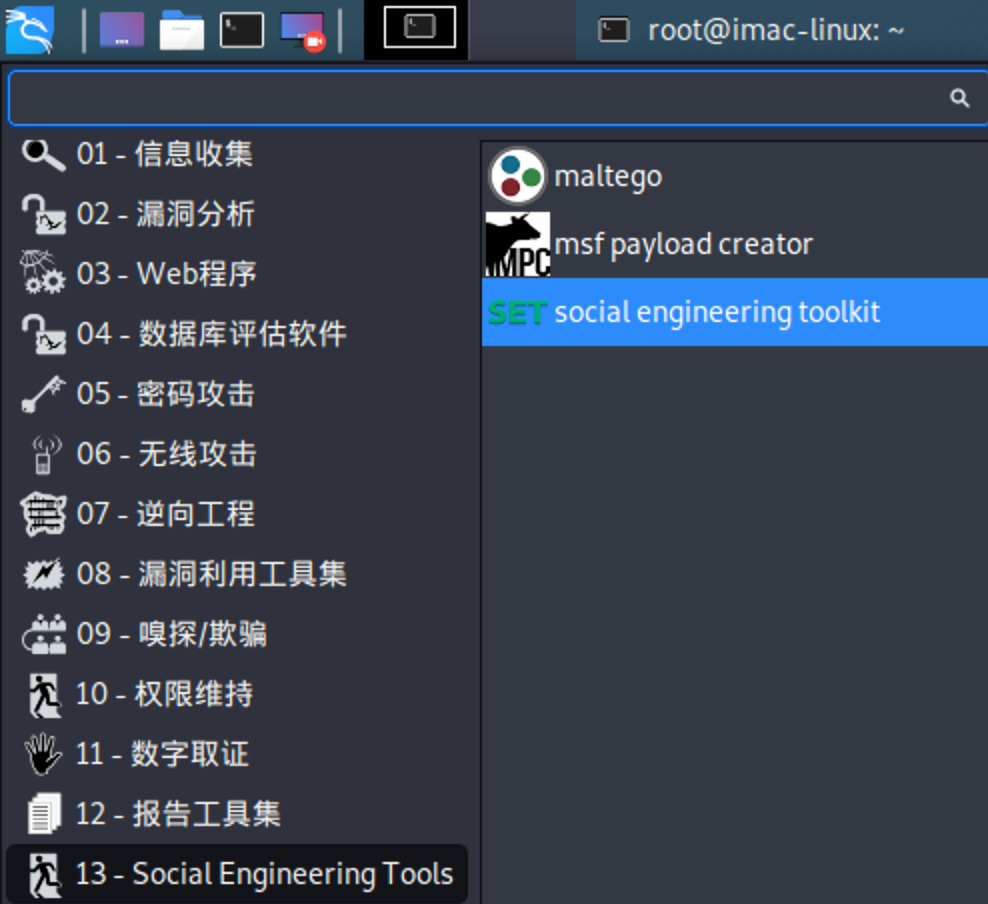Image resolution: width=988 pixels, height=904 pixels.
Task: Open category 02 - 漏洞分析
Action: coord(238,214)
